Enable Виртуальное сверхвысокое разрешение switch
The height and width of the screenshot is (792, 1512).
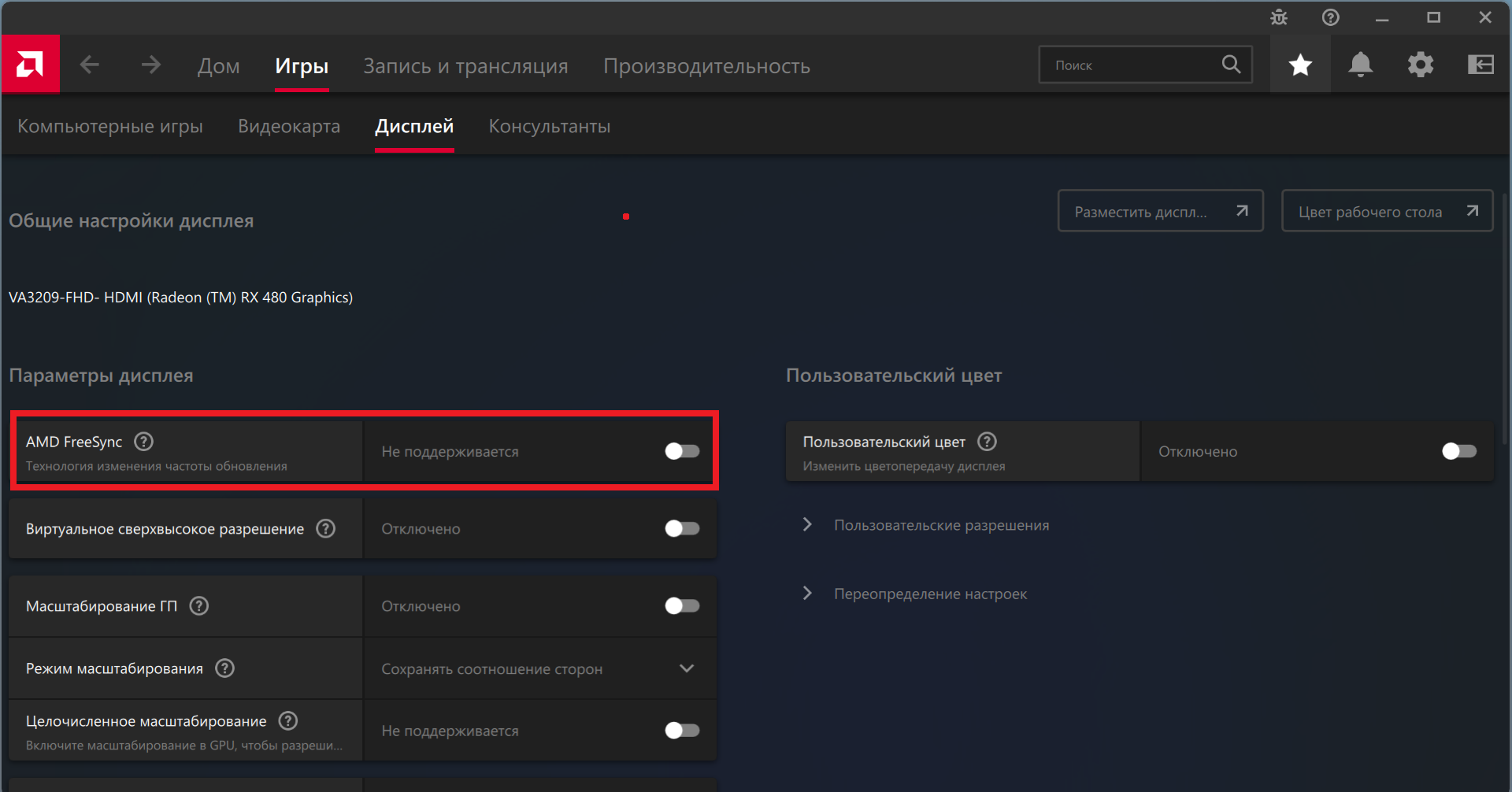(682, 528)
